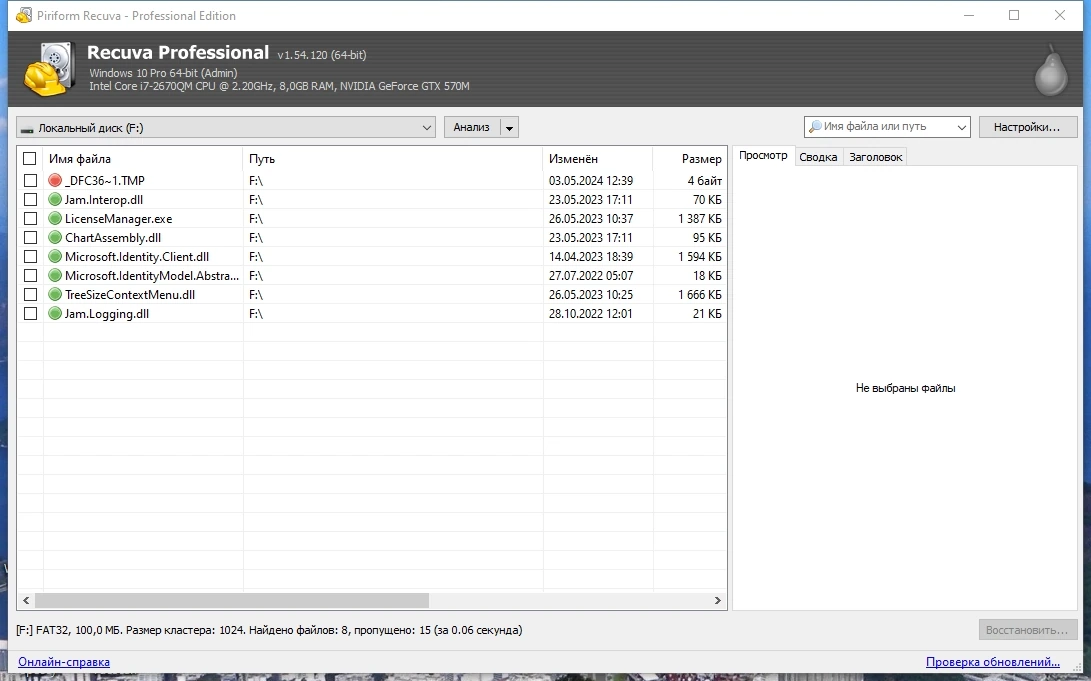1091x681 pixels.
Task: Click the size value 4 байт
Action: click(x=705, y=180)
